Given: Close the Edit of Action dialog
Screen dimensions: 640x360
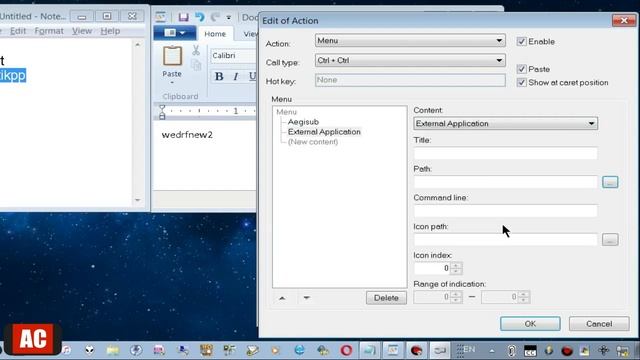Looking at the screenshot, I should coord(624,20).
